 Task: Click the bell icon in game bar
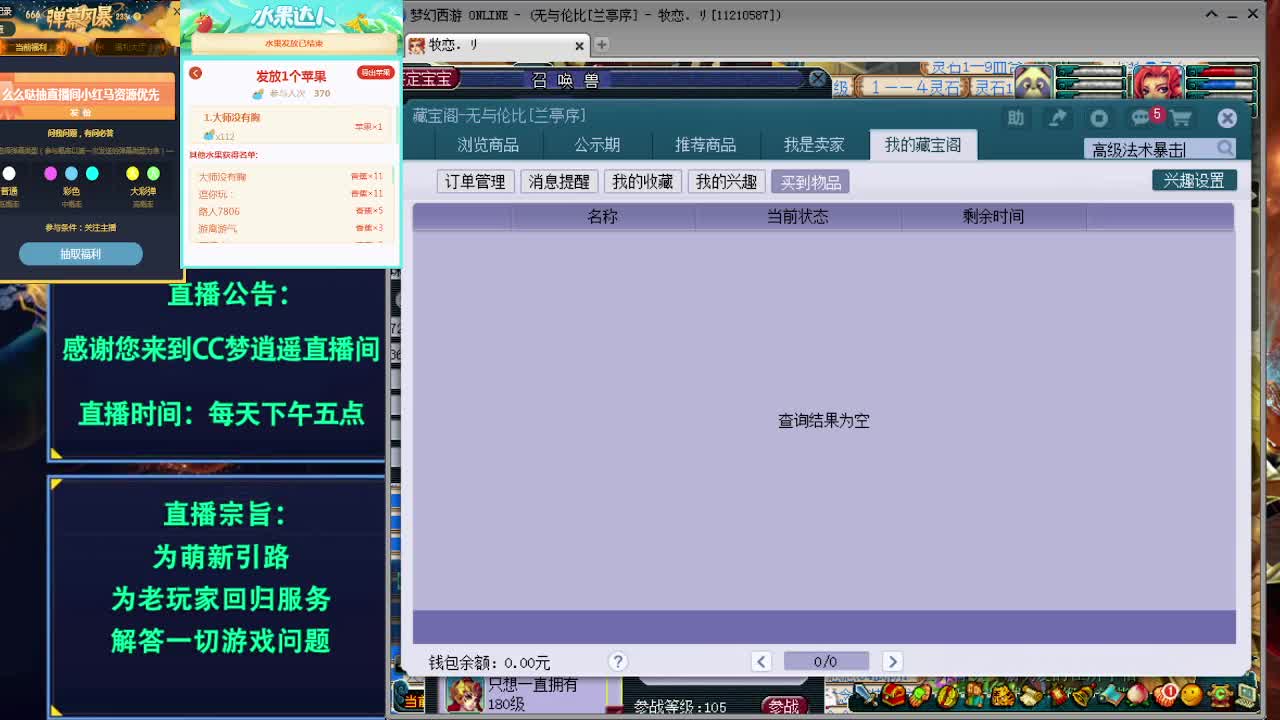tap(1083, 696)
